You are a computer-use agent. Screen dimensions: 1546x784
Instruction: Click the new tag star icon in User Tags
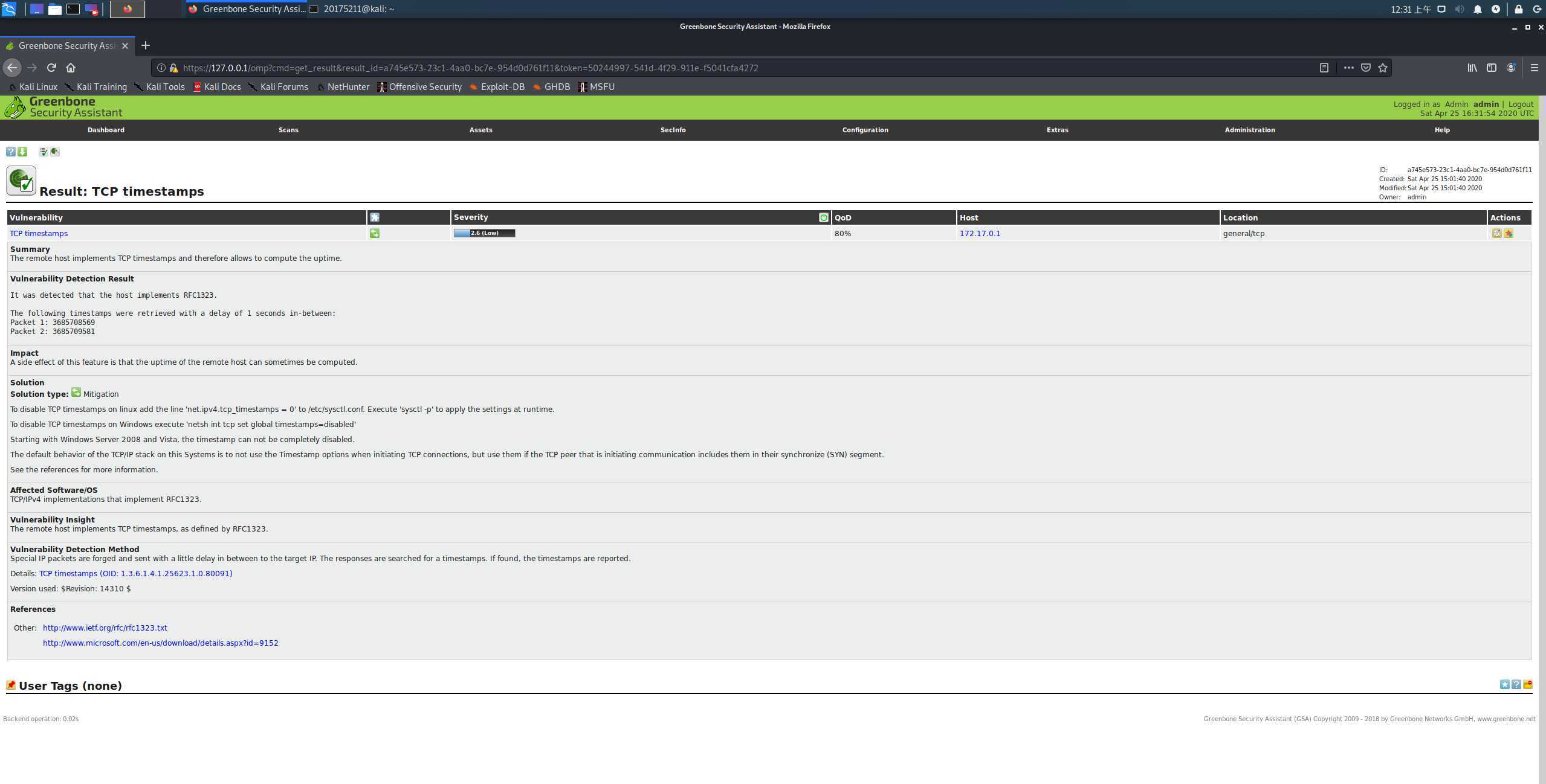click(1504, 684)
